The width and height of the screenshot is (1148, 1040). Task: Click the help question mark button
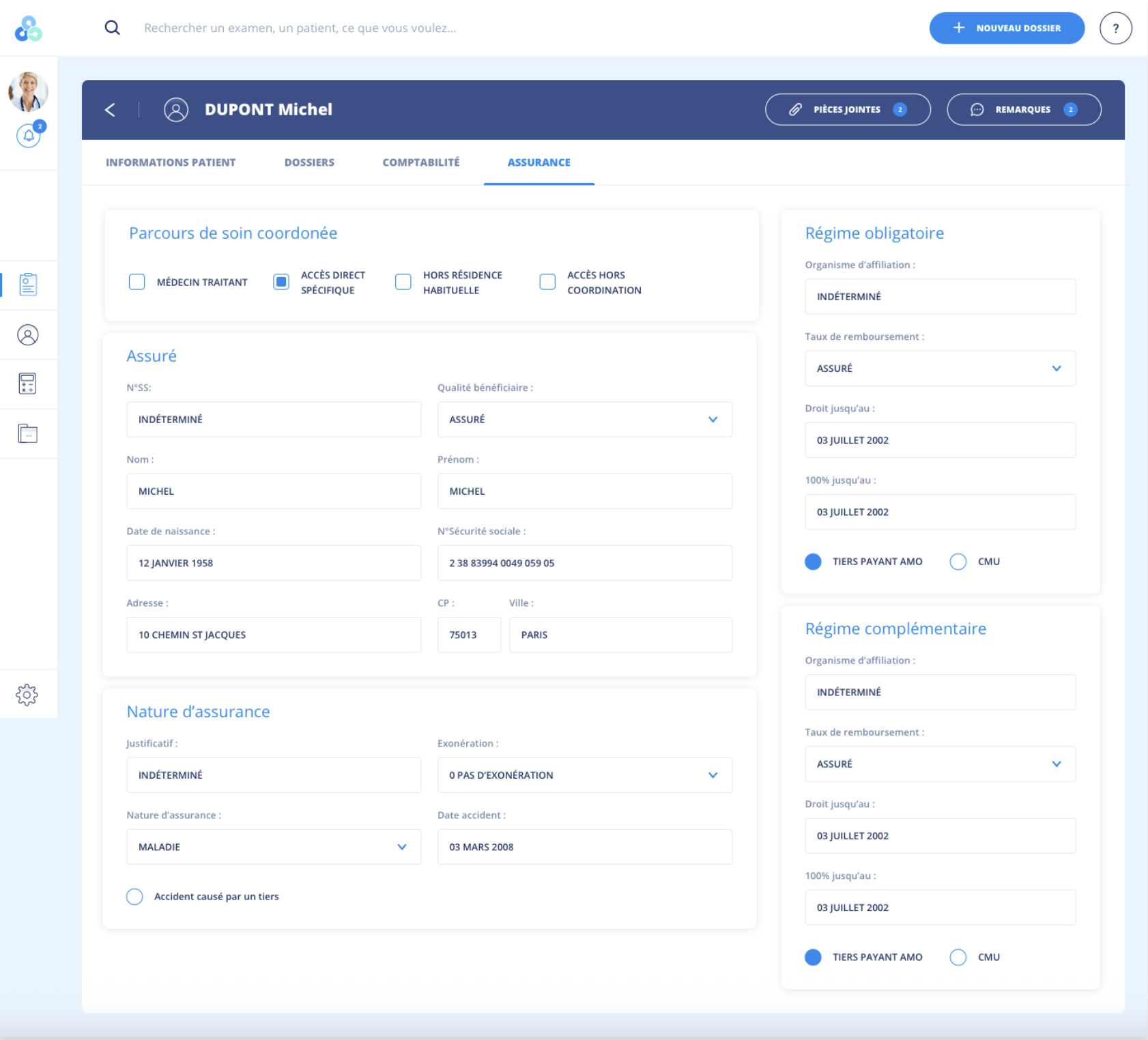(x=1115, y=28)
